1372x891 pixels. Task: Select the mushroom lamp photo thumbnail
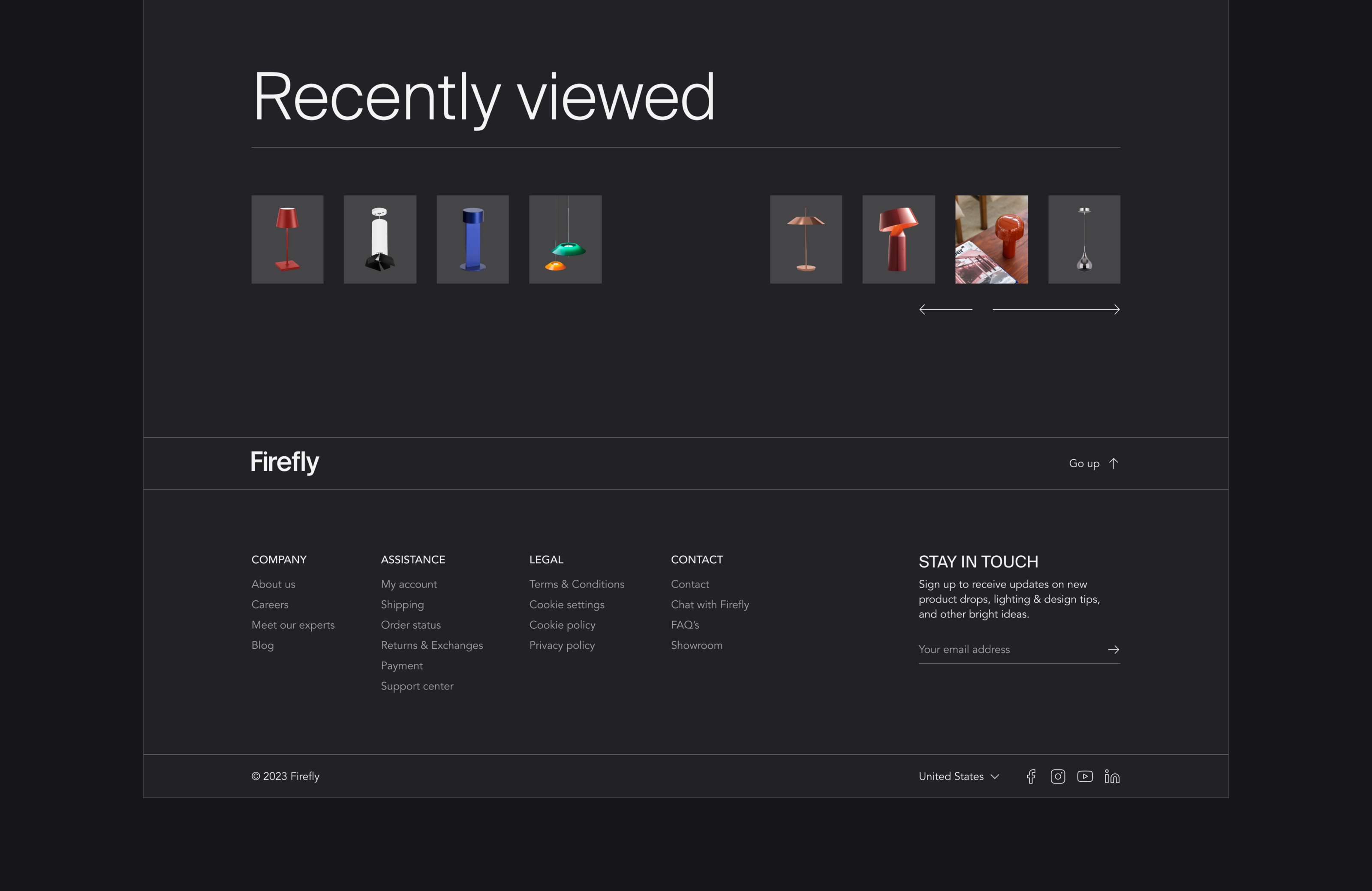pos(991,239)
